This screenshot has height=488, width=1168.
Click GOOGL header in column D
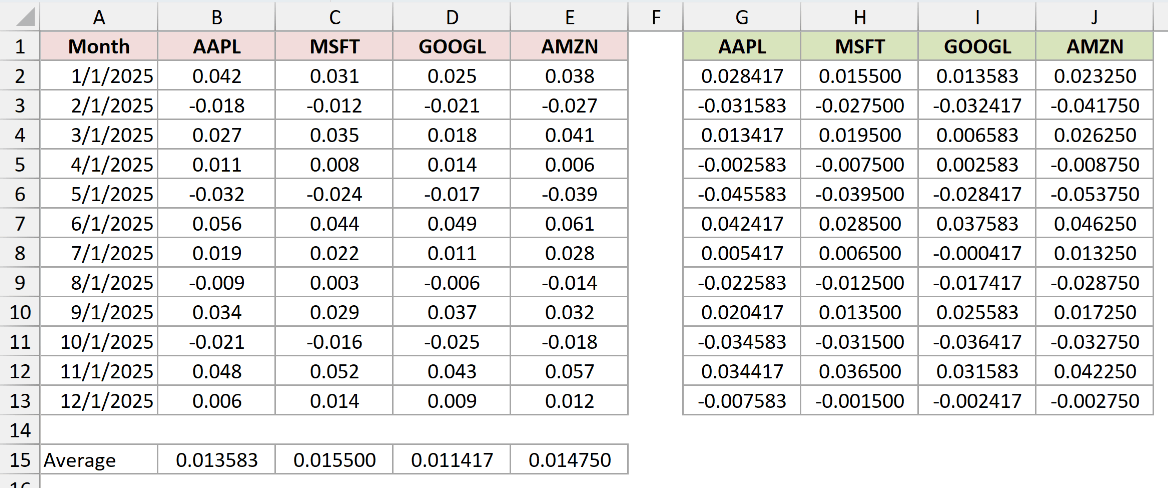click(451, 47)
